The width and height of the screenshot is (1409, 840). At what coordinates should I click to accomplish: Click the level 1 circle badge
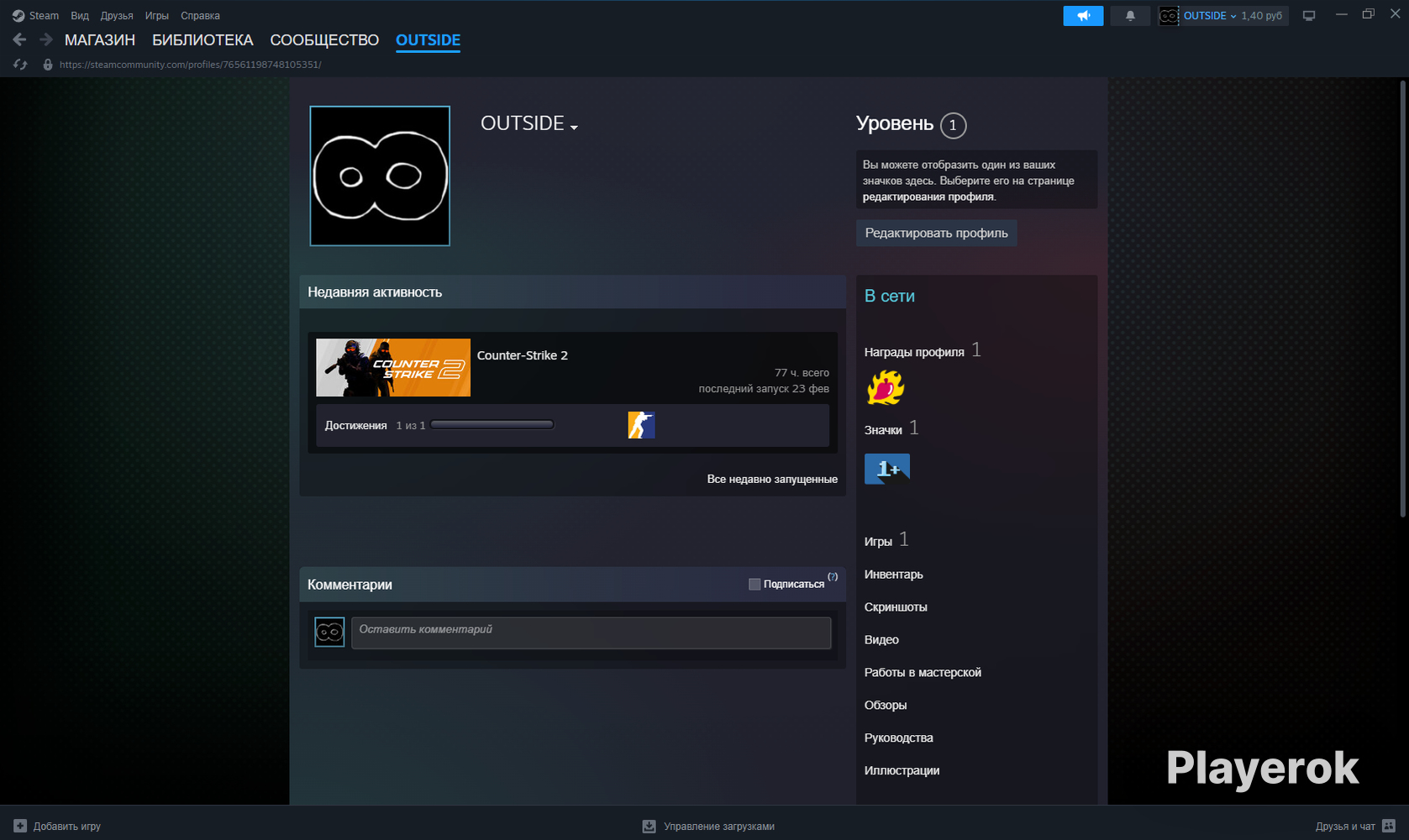tap(953, 125)
